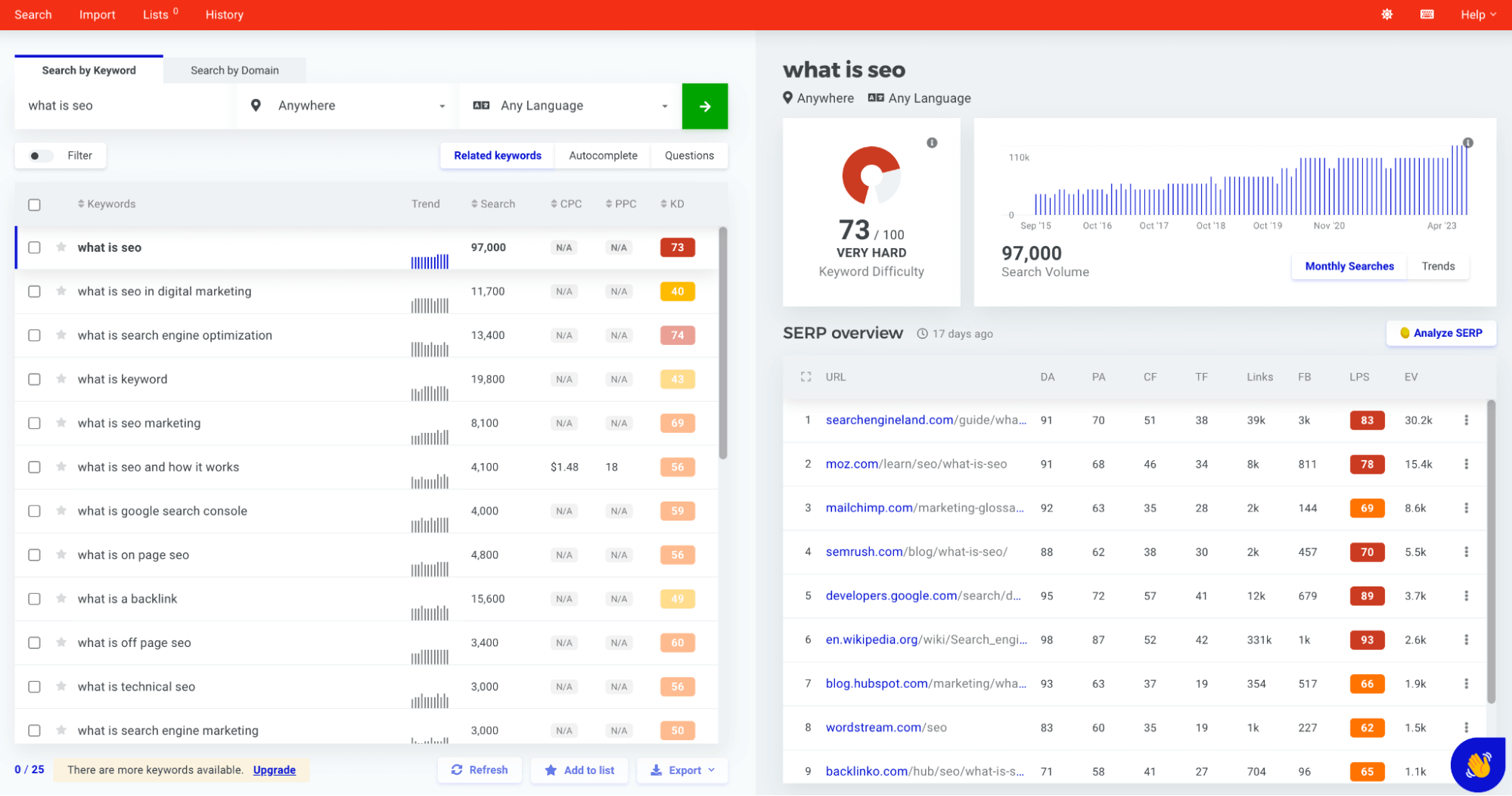Click the theme brightness icon in top bar
Screen dimensions: 1512x796
(x=1386, y=14)
